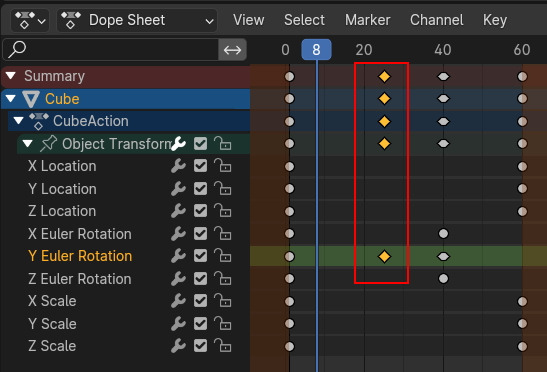547x372 pixels.
Task: Open the Select menu
Action: (304, 20)
